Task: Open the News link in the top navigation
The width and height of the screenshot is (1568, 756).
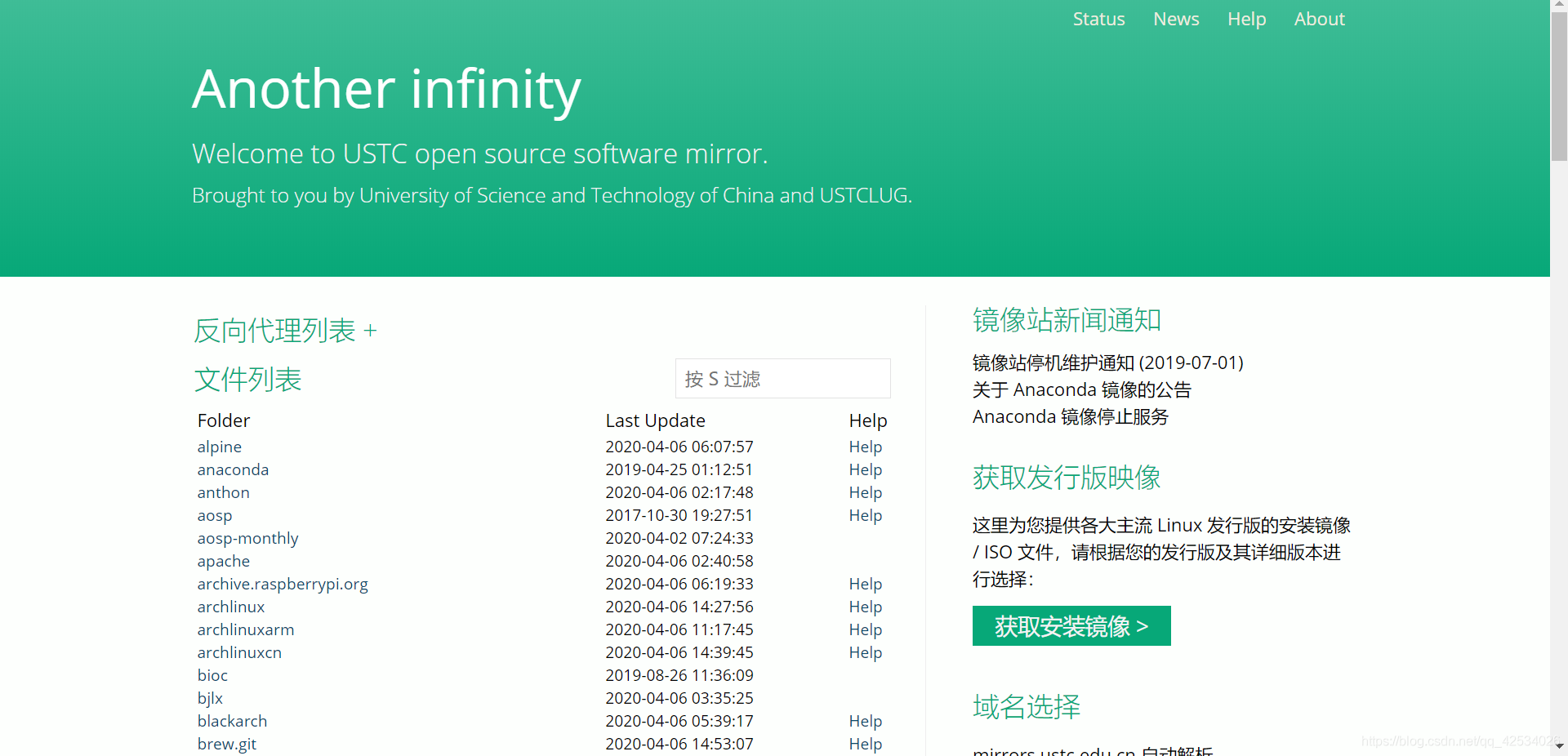Action: pos(1176,19)
